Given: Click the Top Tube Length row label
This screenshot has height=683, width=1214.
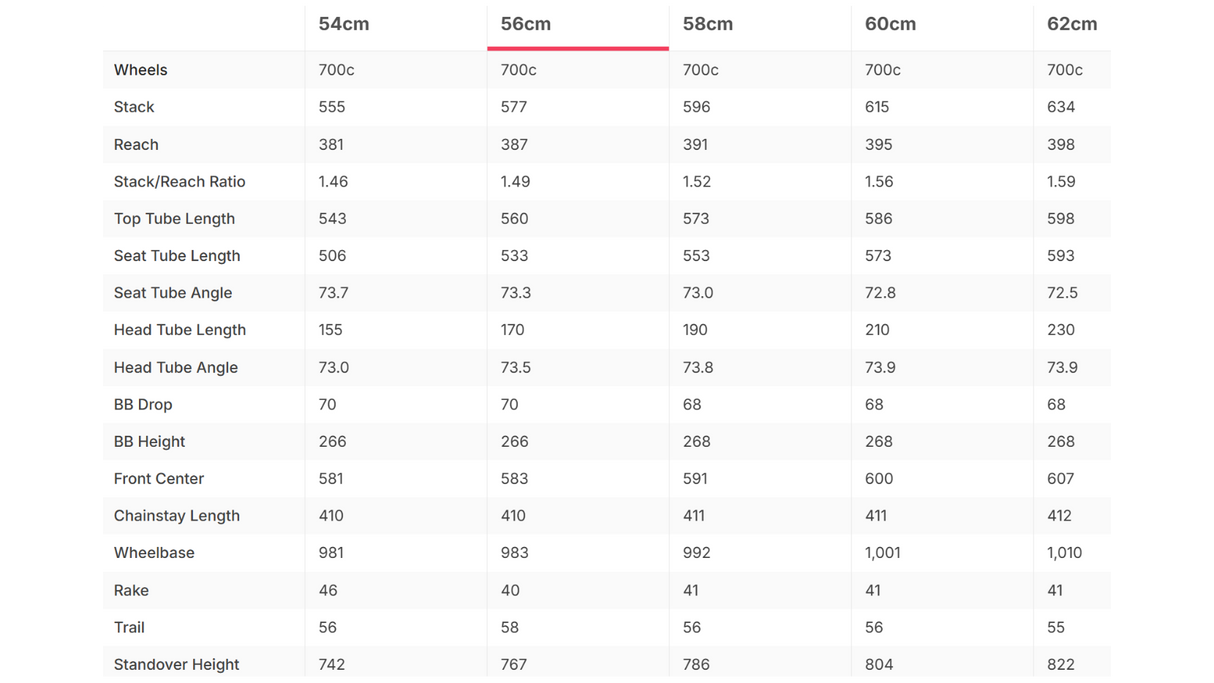Looking at the screenshot, I should (175, 218).
